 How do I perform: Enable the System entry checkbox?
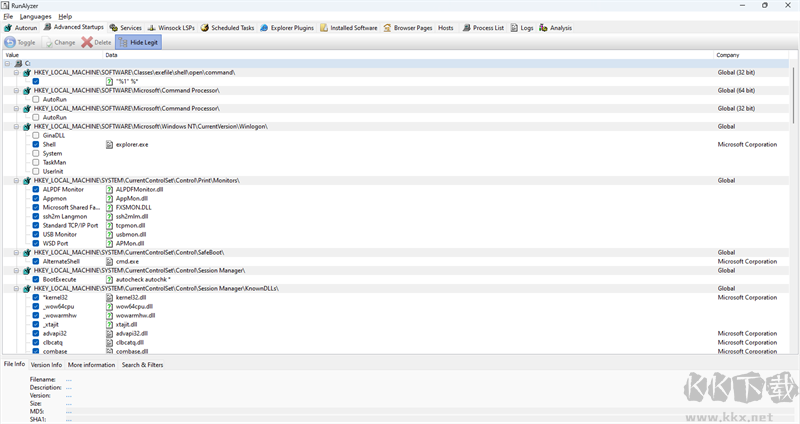(x=36, y=154)
